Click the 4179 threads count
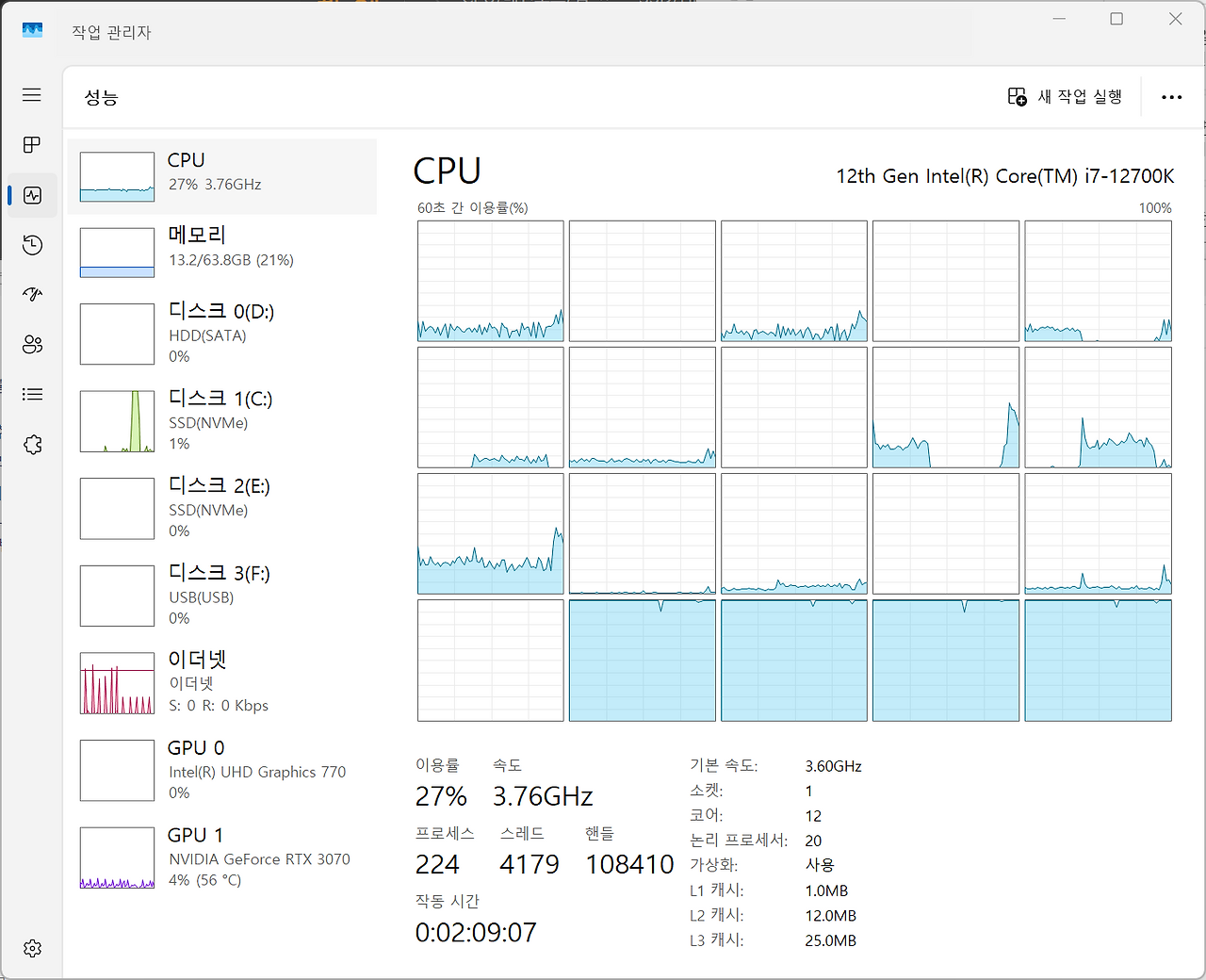The width and height of the screenshot is (1206, 980). 530,864
